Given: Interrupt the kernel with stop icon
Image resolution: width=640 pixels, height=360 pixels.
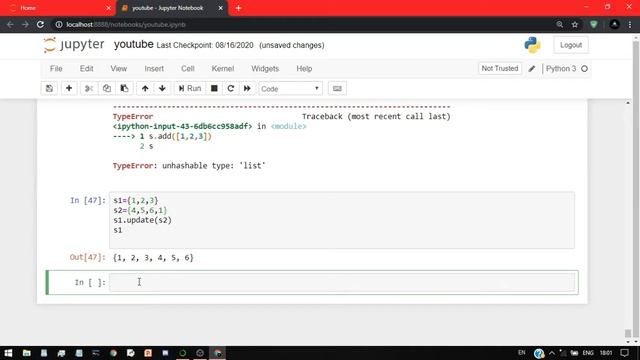Looking at the screenshot, I should click(x=214, y=89).
